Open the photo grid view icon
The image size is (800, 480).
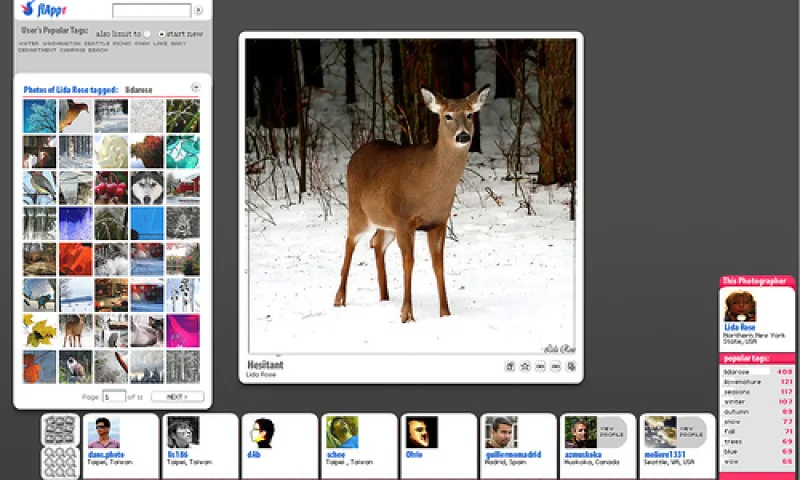(60, 430)
